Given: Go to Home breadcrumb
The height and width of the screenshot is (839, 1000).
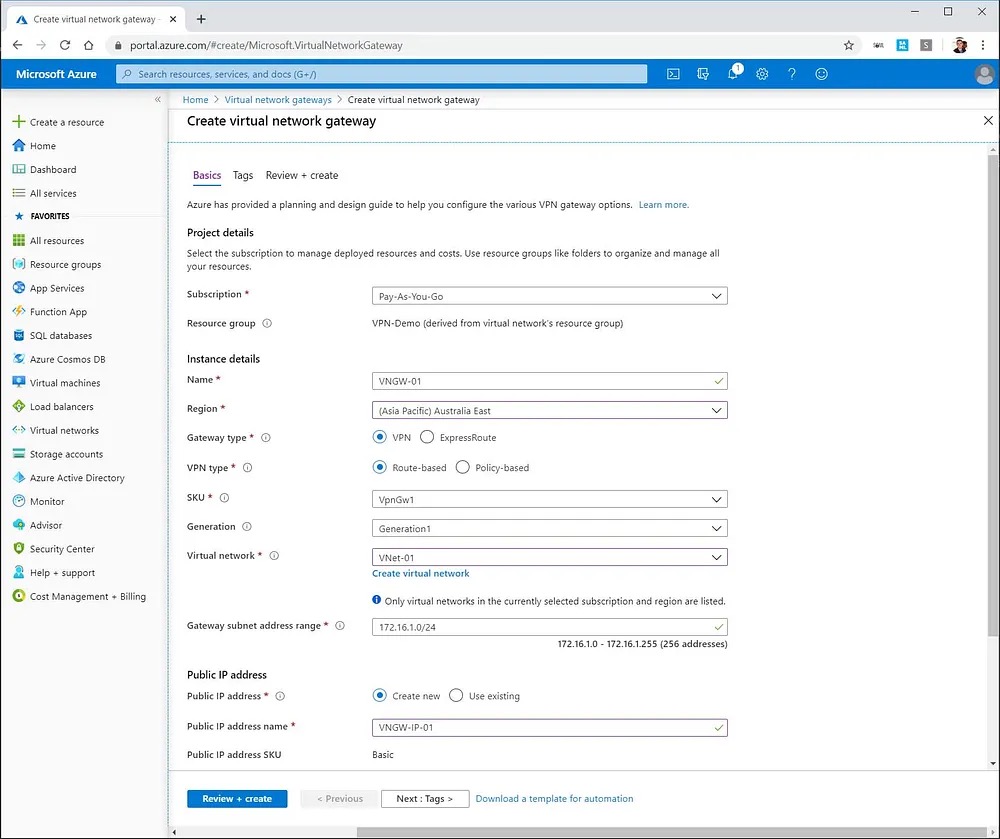Looking at the screenshot, I should (195, 100).
